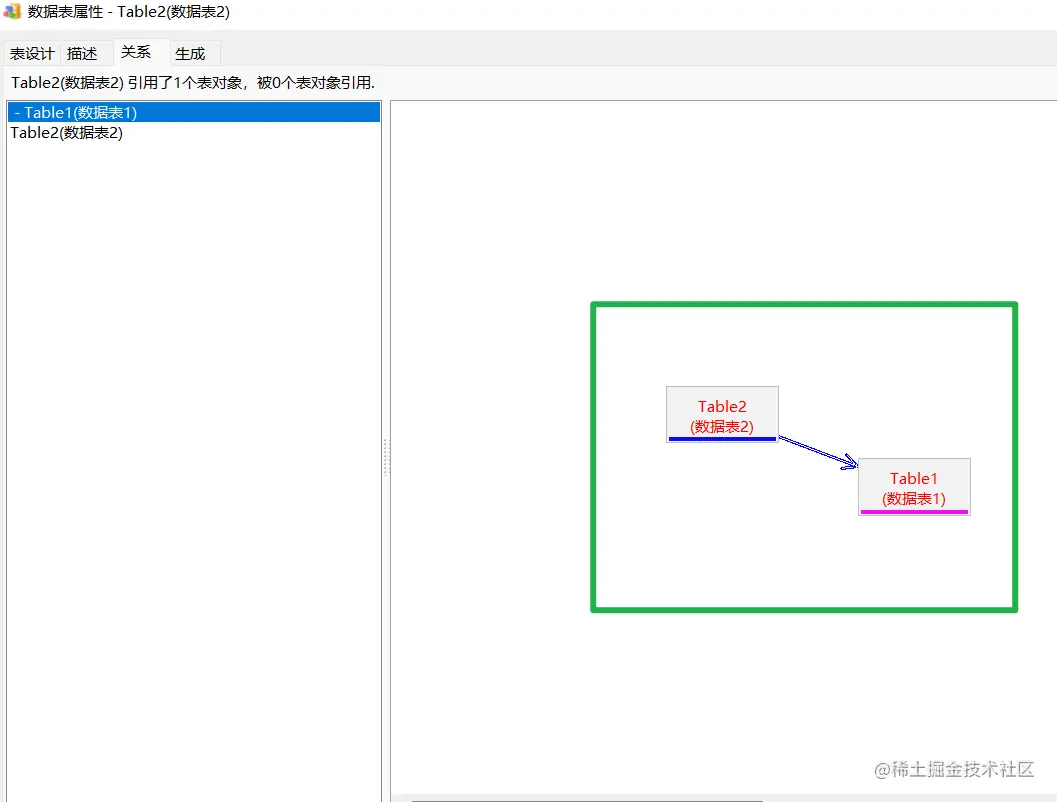Switch to the 表设计 tab
The height and width of the screenshot is (802, 1057).
coord(32,53)
